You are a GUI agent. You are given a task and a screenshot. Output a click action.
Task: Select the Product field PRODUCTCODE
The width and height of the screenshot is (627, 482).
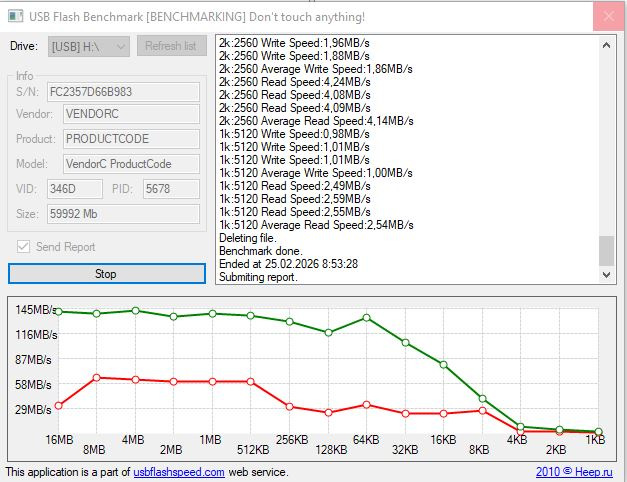pos(131,139)
